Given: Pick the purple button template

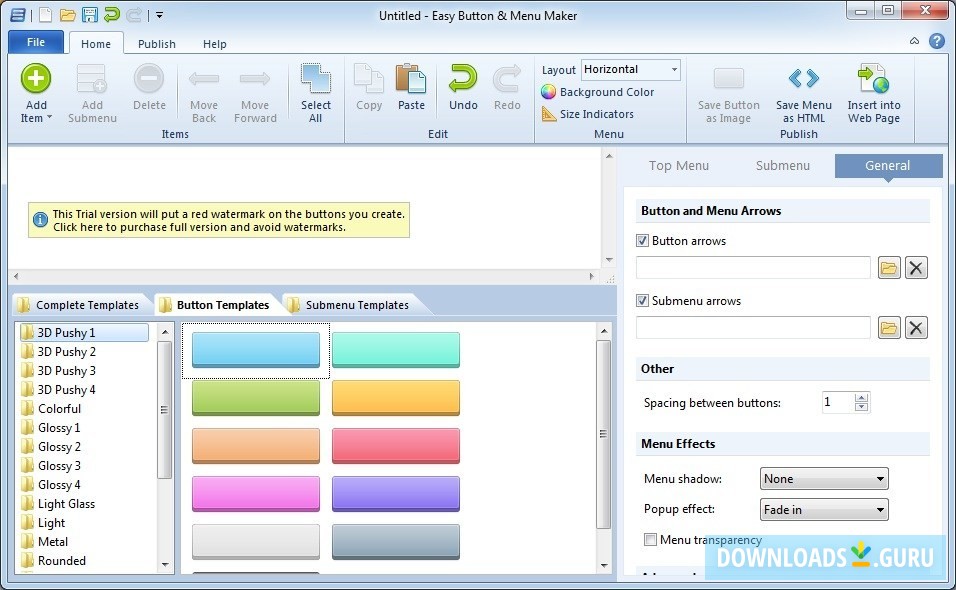Looking at the screenshot, I should pos(396,494).
